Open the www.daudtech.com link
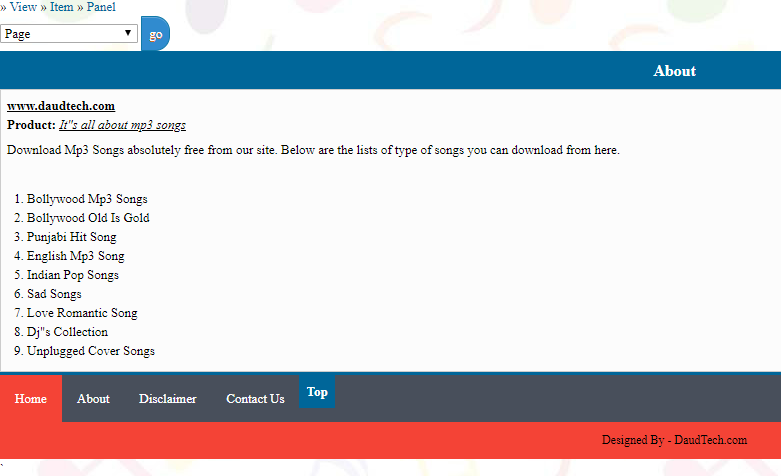The image size is (781, 476). [61, 106]
